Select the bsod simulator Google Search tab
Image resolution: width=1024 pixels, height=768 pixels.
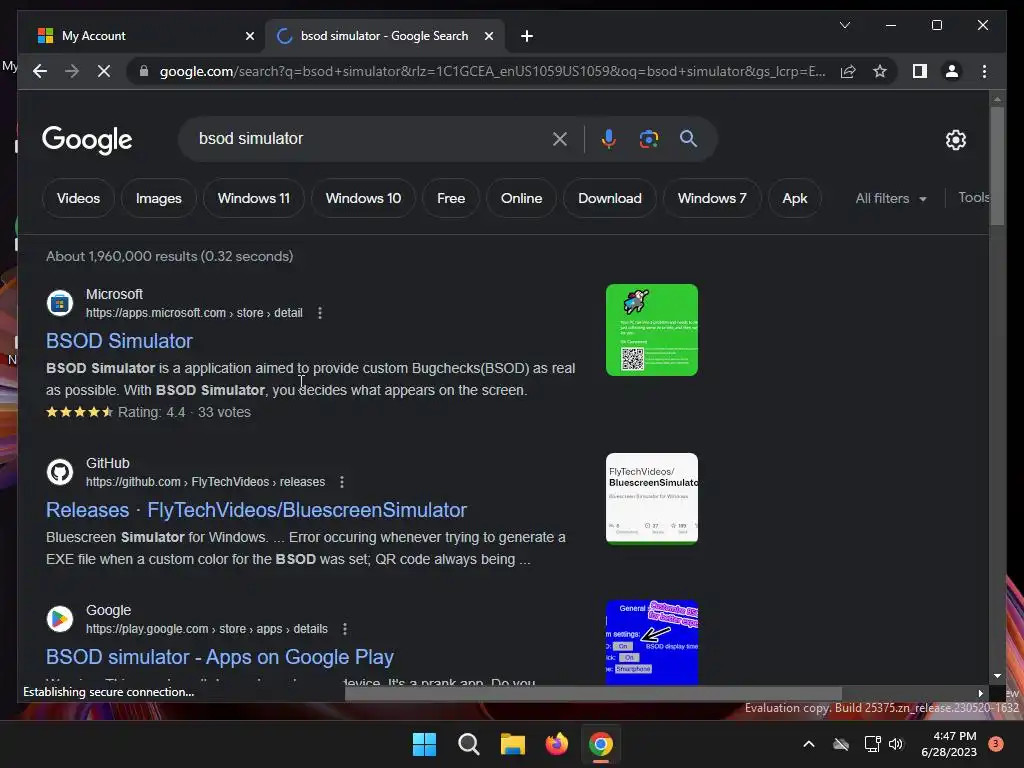click(x=385, y=36)
